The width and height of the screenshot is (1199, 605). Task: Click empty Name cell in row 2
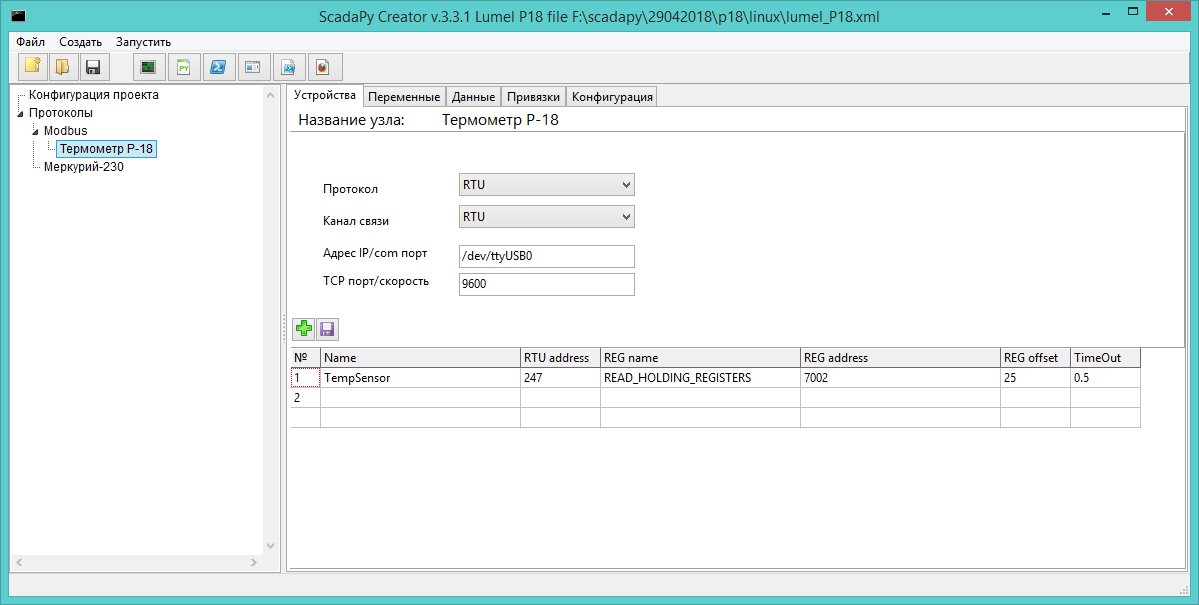pos(421,398)
